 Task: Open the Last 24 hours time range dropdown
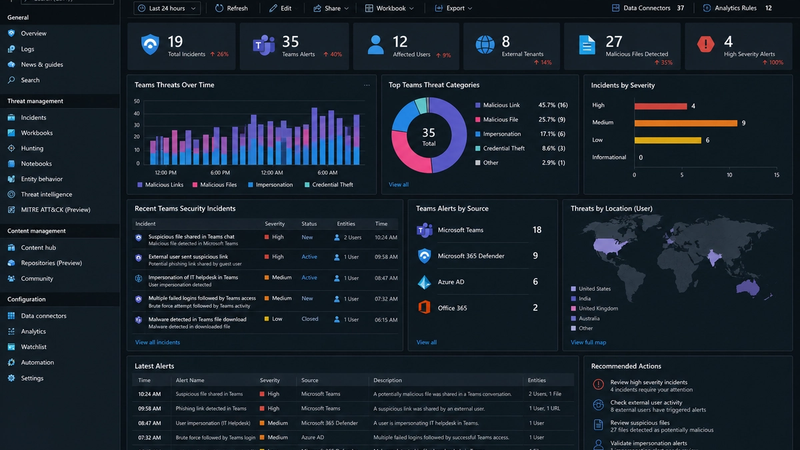click(167, 8)
